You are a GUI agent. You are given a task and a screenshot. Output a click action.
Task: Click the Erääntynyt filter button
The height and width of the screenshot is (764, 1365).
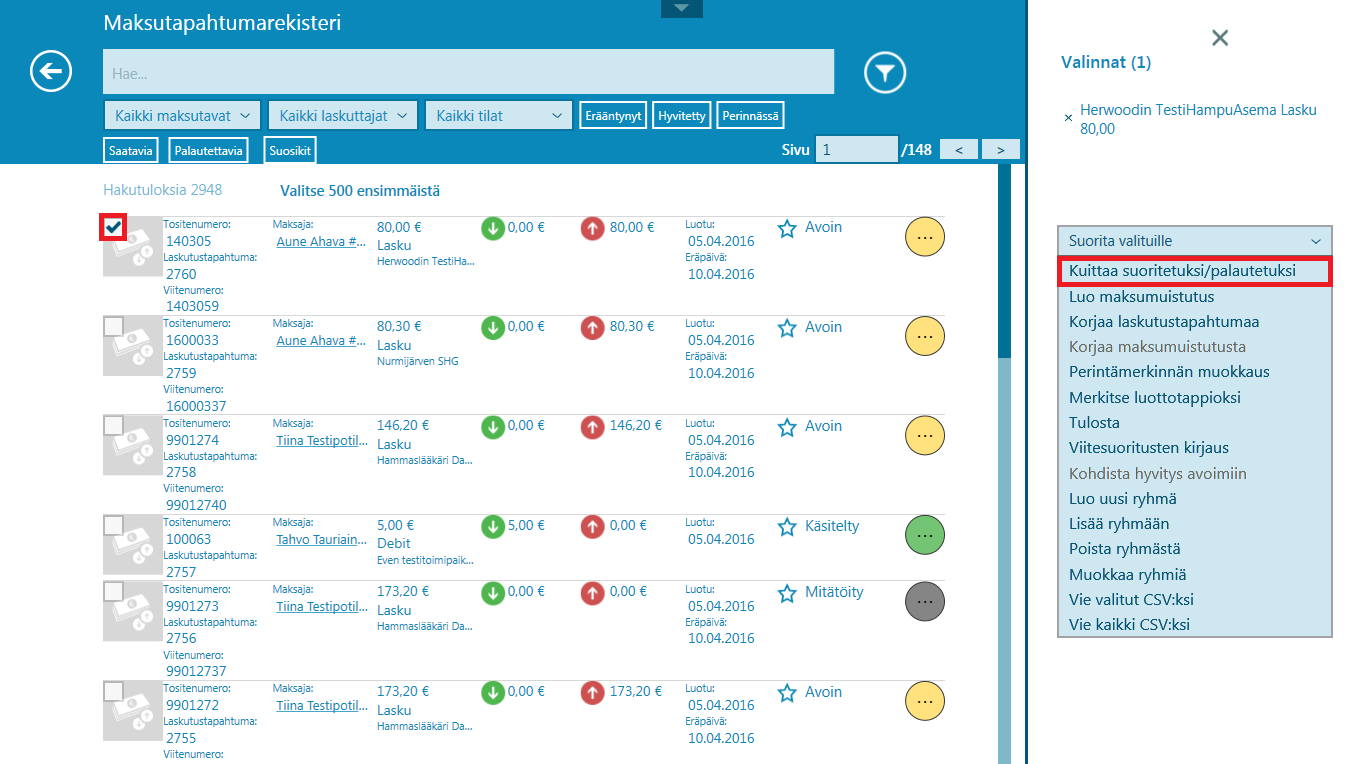[613, 116]
